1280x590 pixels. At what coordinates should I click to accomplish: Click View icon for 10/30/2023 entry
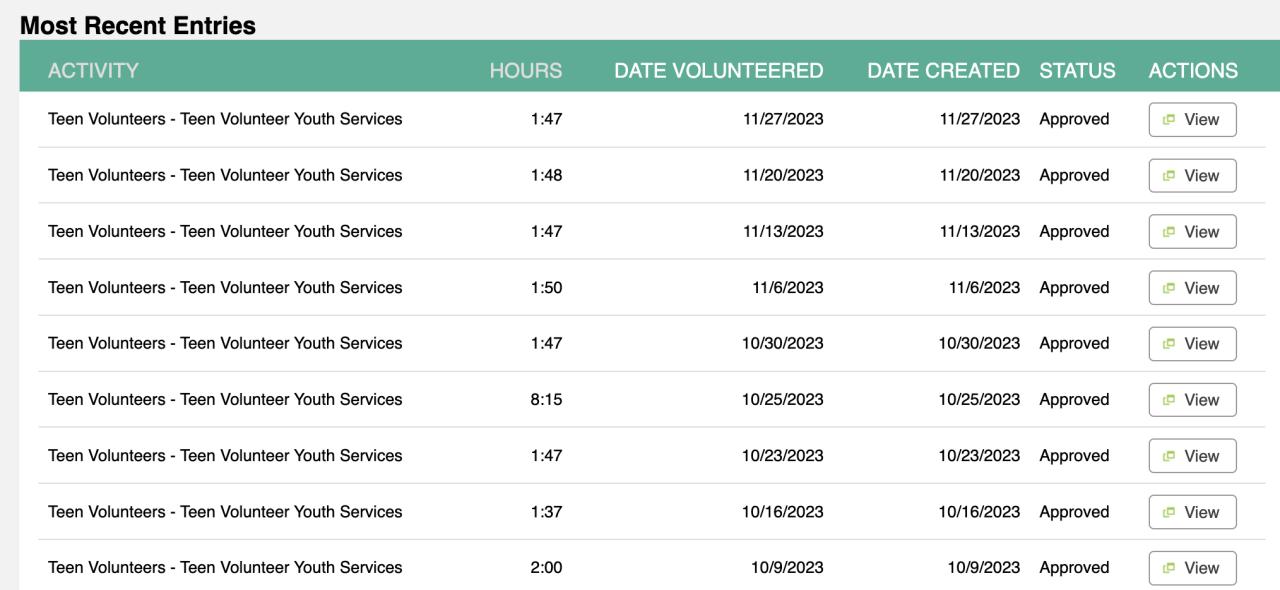pyautogui.click(x=1168, y=344)
